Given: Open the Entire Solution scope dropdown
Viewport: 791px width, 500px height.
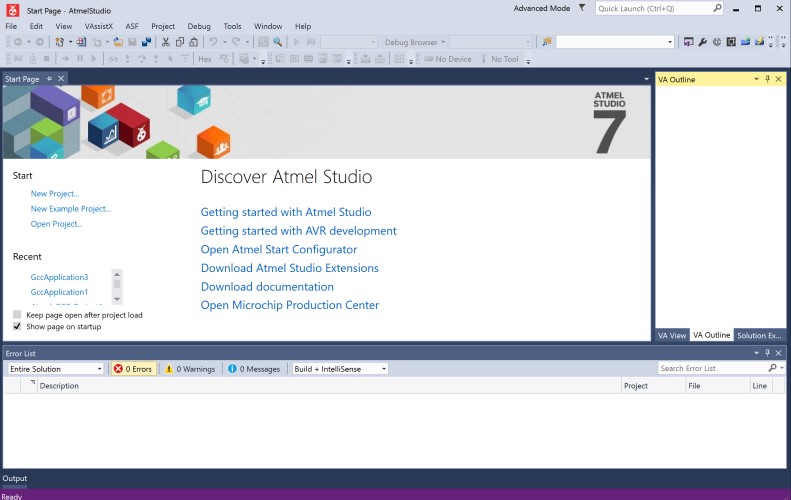Looking at the screenshot, I should tap(55, 369).
